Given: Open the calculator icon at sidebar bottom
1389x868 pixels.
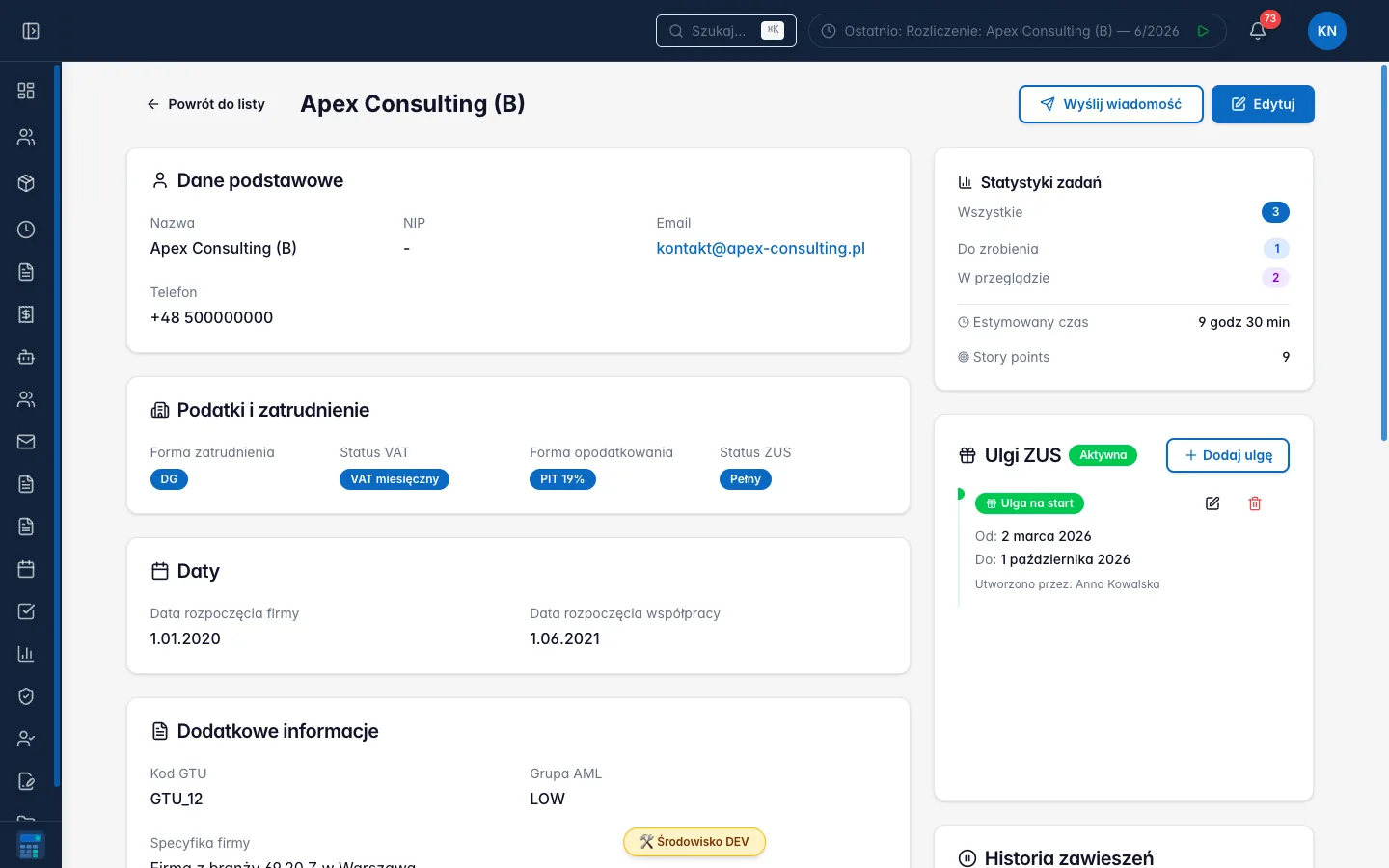Looking at the screenshot, I should [30, 846].
